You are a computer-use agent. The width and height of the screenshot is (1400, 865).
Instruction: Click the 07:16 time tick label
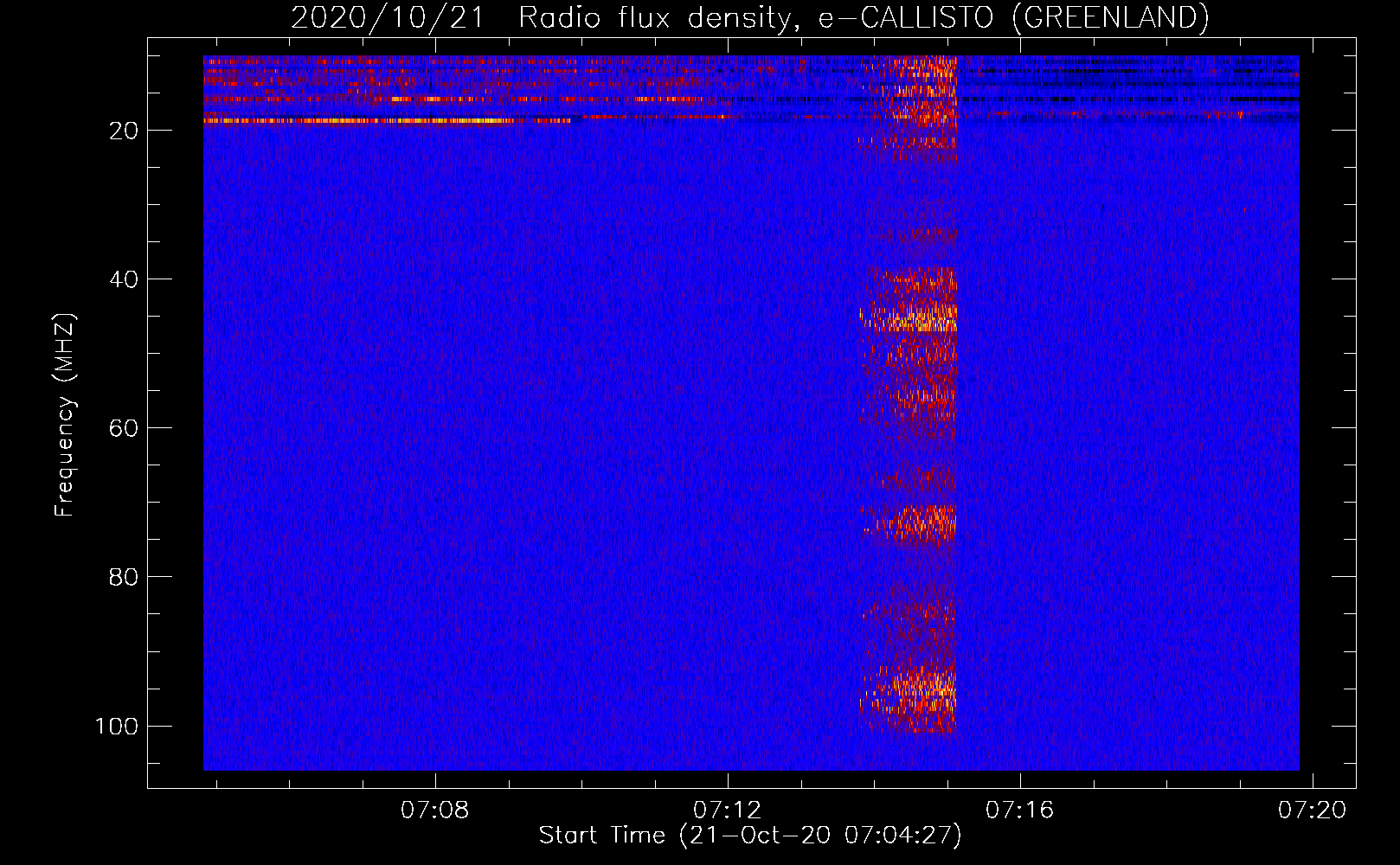1019,811
